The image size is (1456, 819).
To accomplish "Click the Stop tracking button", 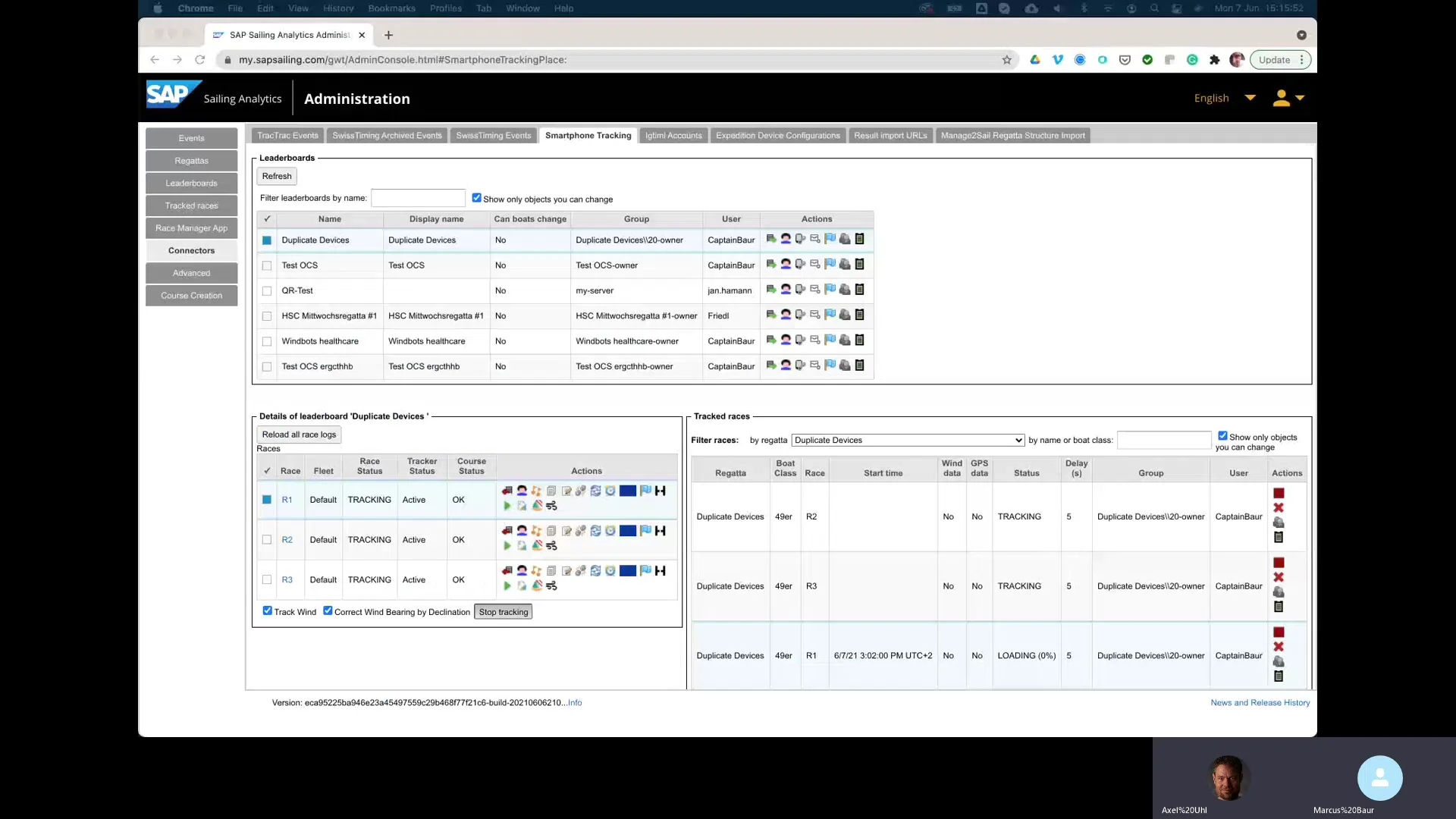I will [x=503, y=613].
